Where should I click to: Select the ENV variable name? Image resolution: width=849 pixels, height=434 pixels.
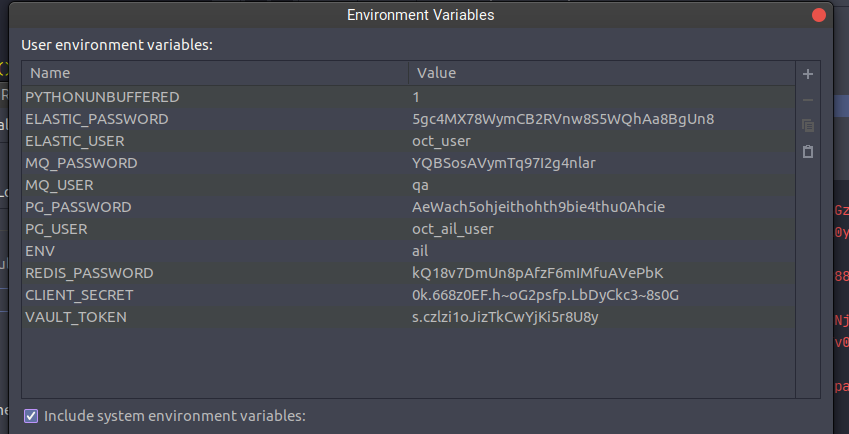tap(40, 251)
